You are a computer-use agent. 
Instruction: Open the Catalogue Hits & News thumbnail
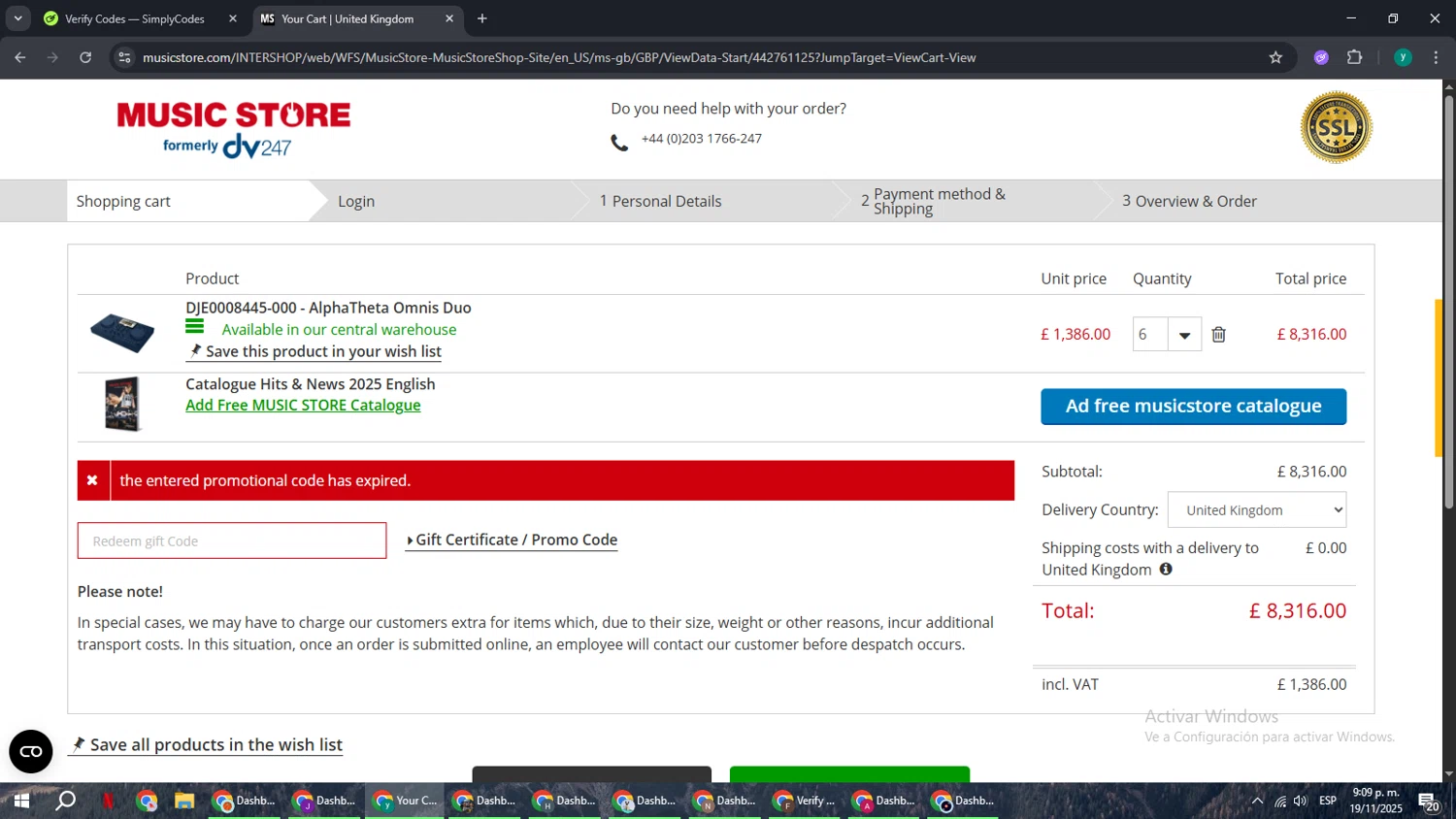pyautogui.click(x=122, y=404)
